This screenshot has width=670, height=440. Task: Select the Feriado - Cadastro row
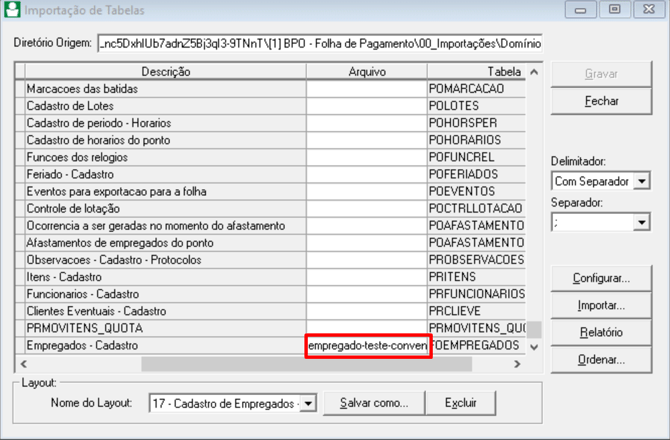point(165,174)
